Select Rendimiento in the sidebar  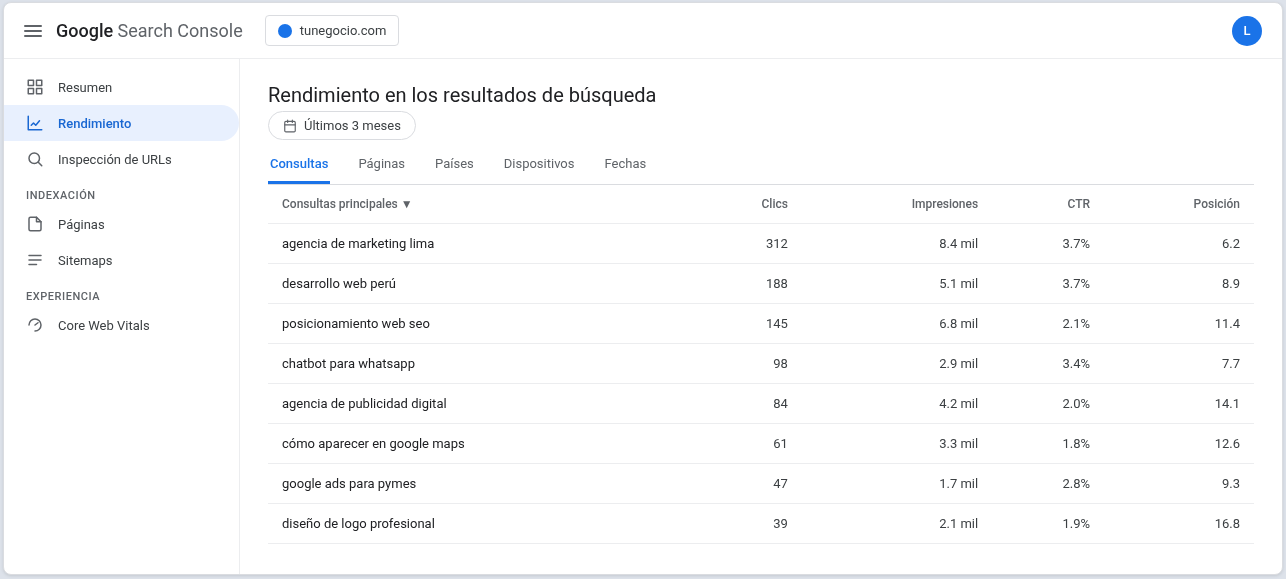(120, 124)
